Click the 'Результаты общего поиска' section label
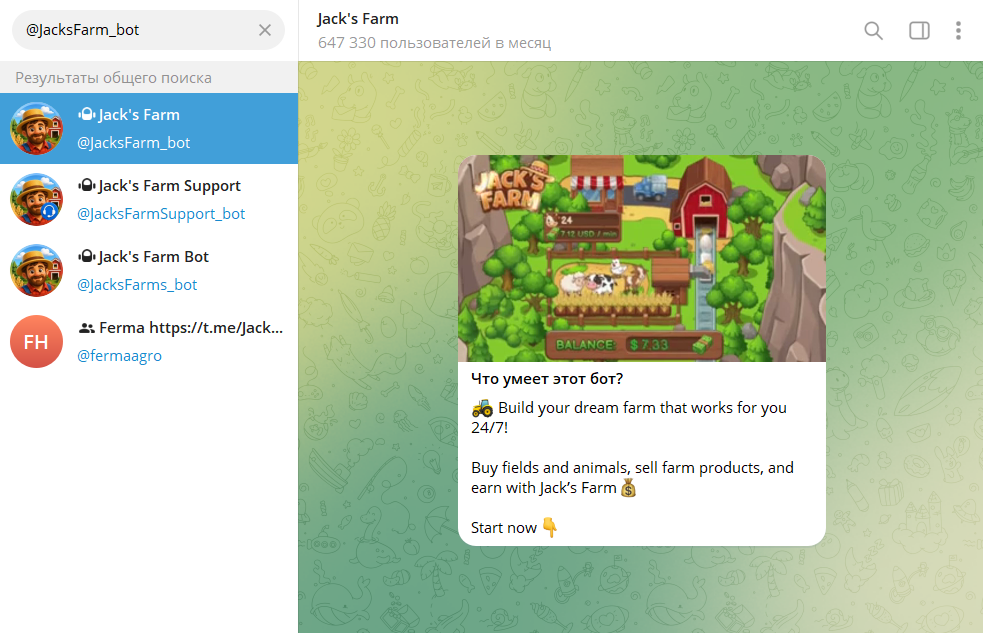 (x=113, y=78)
